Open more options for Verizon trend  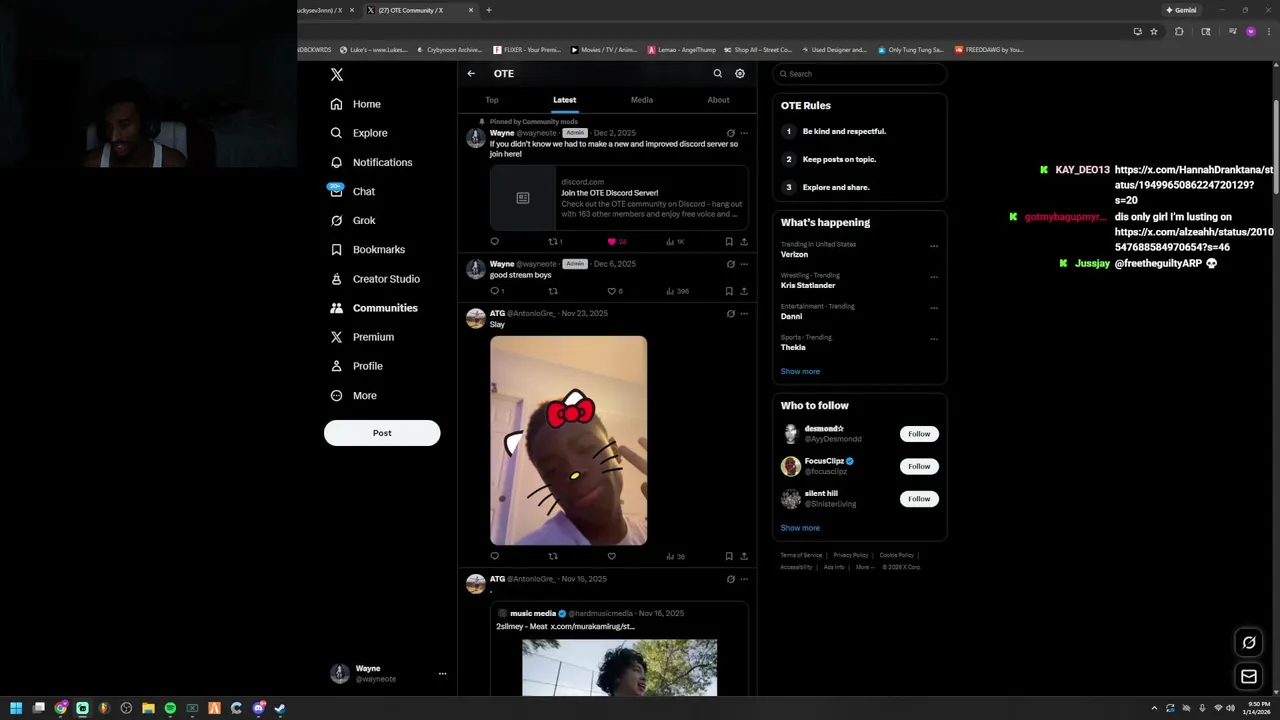tap(934, 246)
